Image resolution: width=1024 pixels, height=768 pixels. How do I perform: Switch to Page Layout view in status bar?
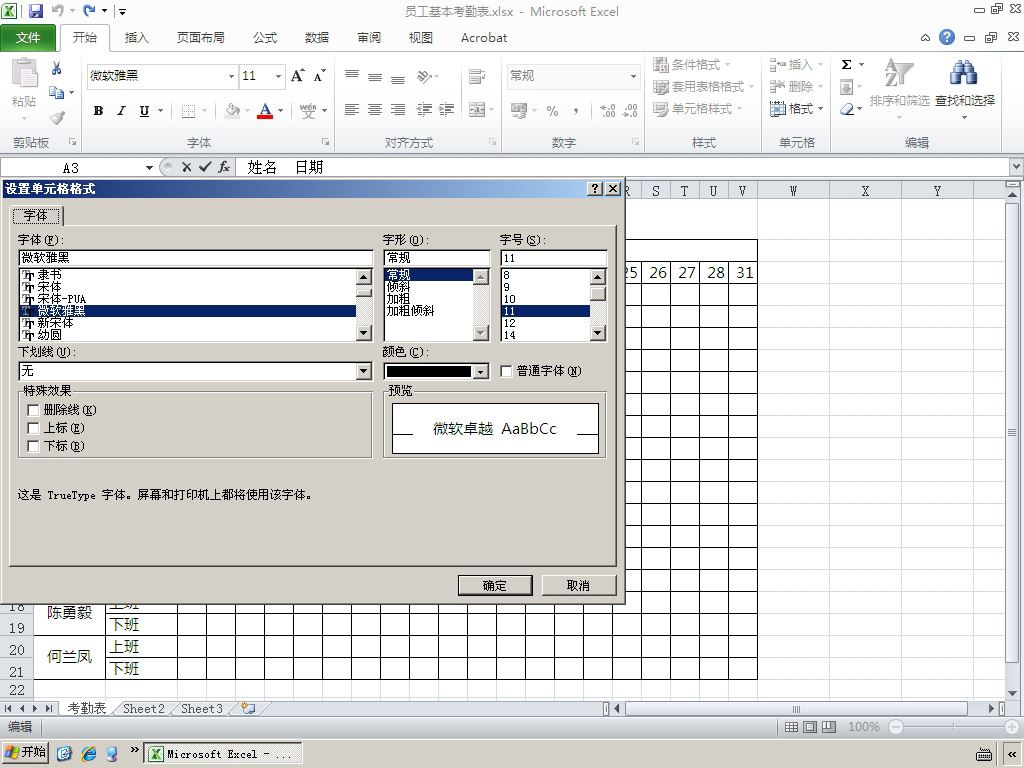click(810, 727)
